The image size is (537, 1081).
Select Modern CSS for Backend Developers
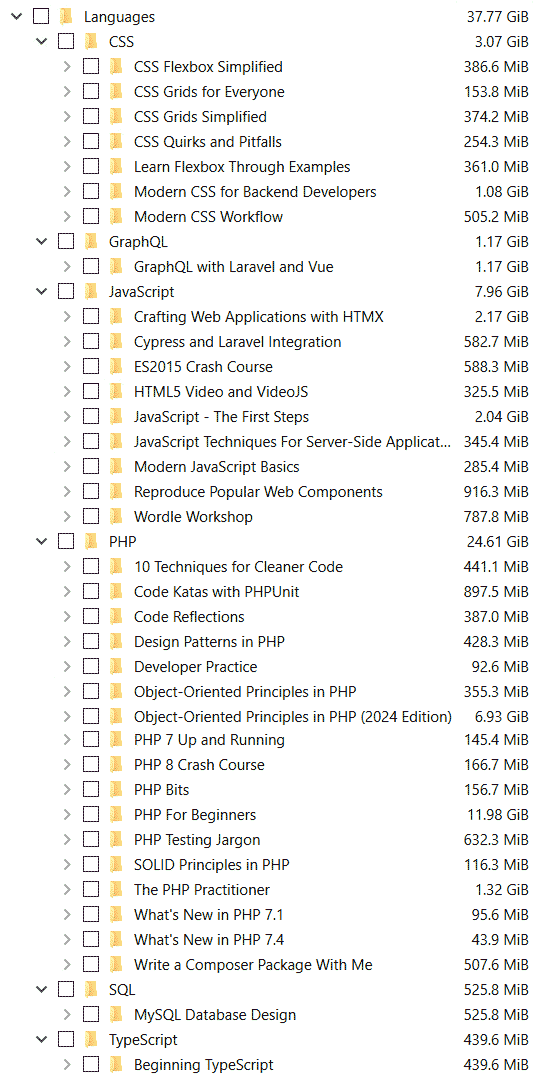[x=255, y=192]
